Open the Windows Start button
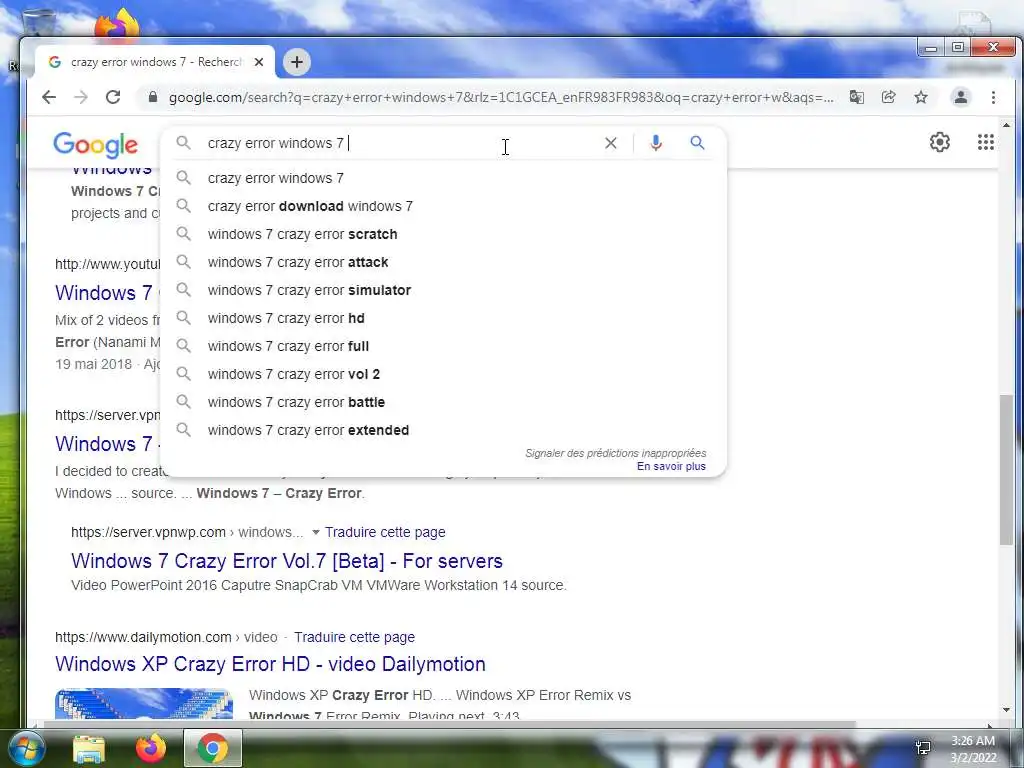Screen dimensions: 1024x768 [25, 748]
